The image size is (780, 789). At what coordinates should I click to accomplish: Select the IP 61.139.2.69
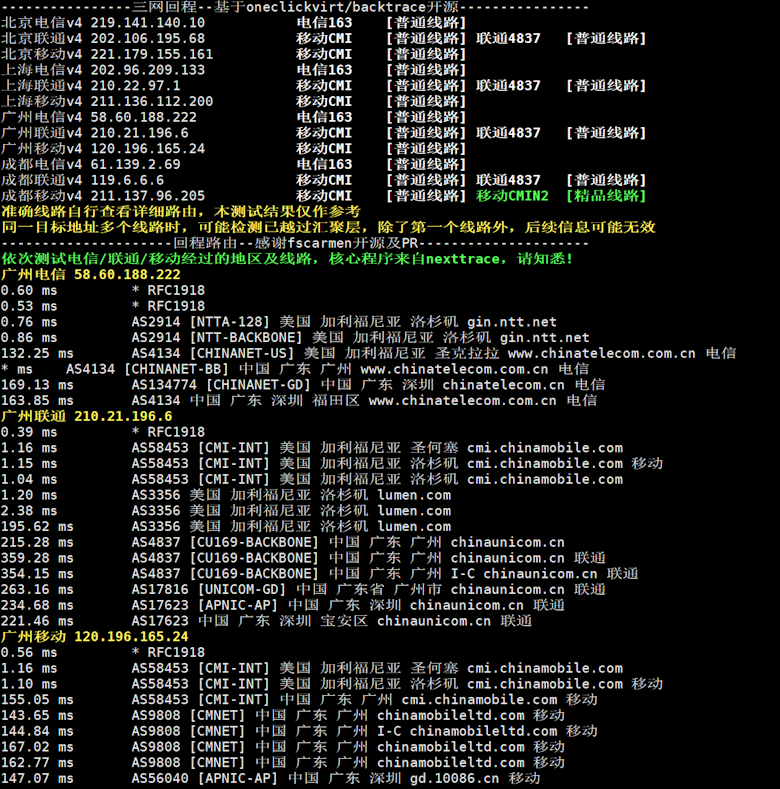tap(135, 165)
